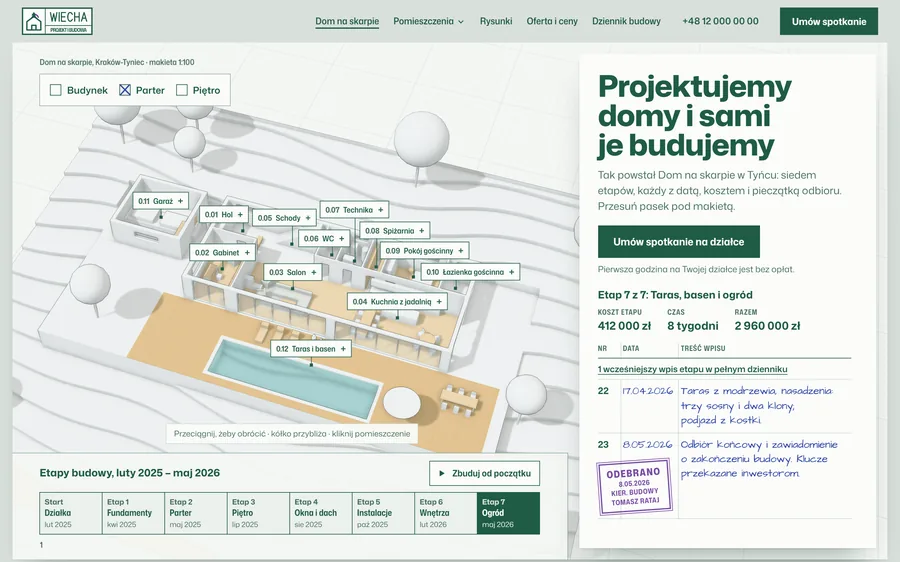Screen dimensions: 900x562
Task: Click the 17.04.2026 log entry date
Action: tap(647, 391)
